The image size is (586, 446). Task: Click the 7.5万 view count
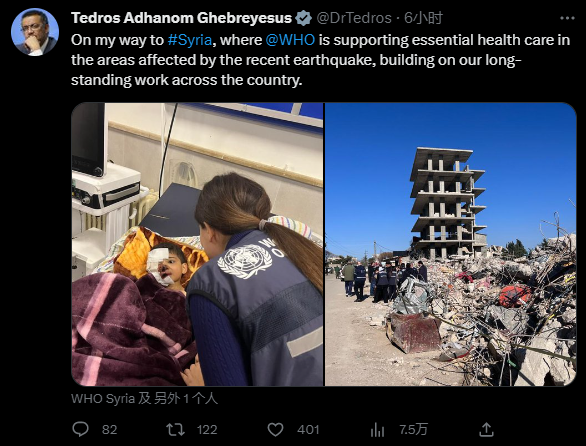[x=413, y=430]
